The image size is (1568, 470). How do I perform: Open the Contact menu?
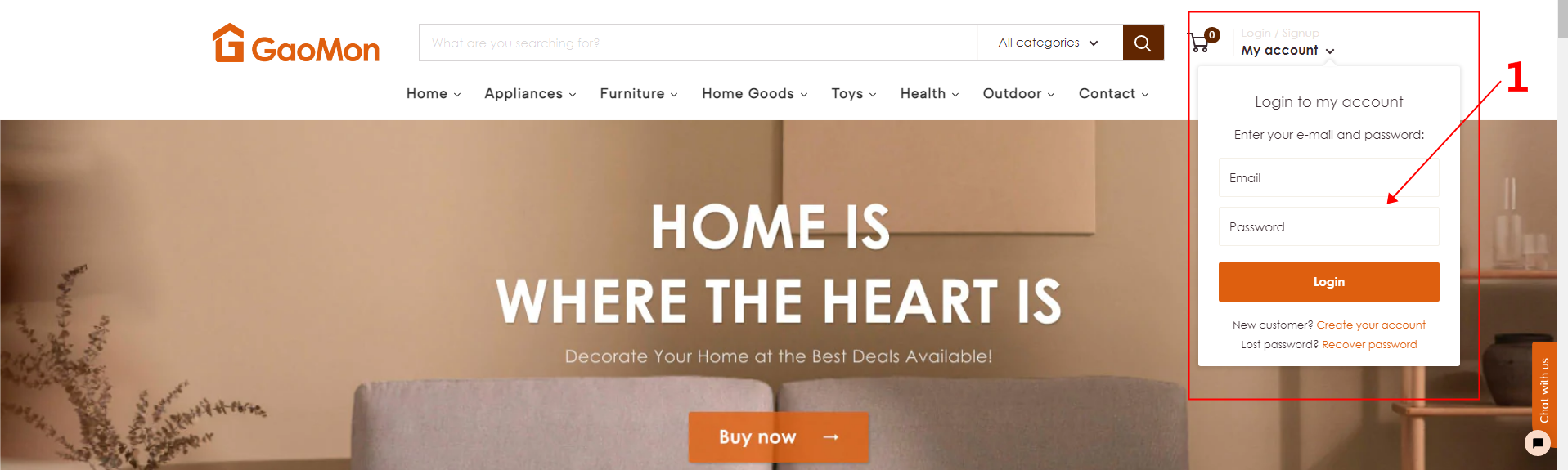click(x=1114, y=94)
